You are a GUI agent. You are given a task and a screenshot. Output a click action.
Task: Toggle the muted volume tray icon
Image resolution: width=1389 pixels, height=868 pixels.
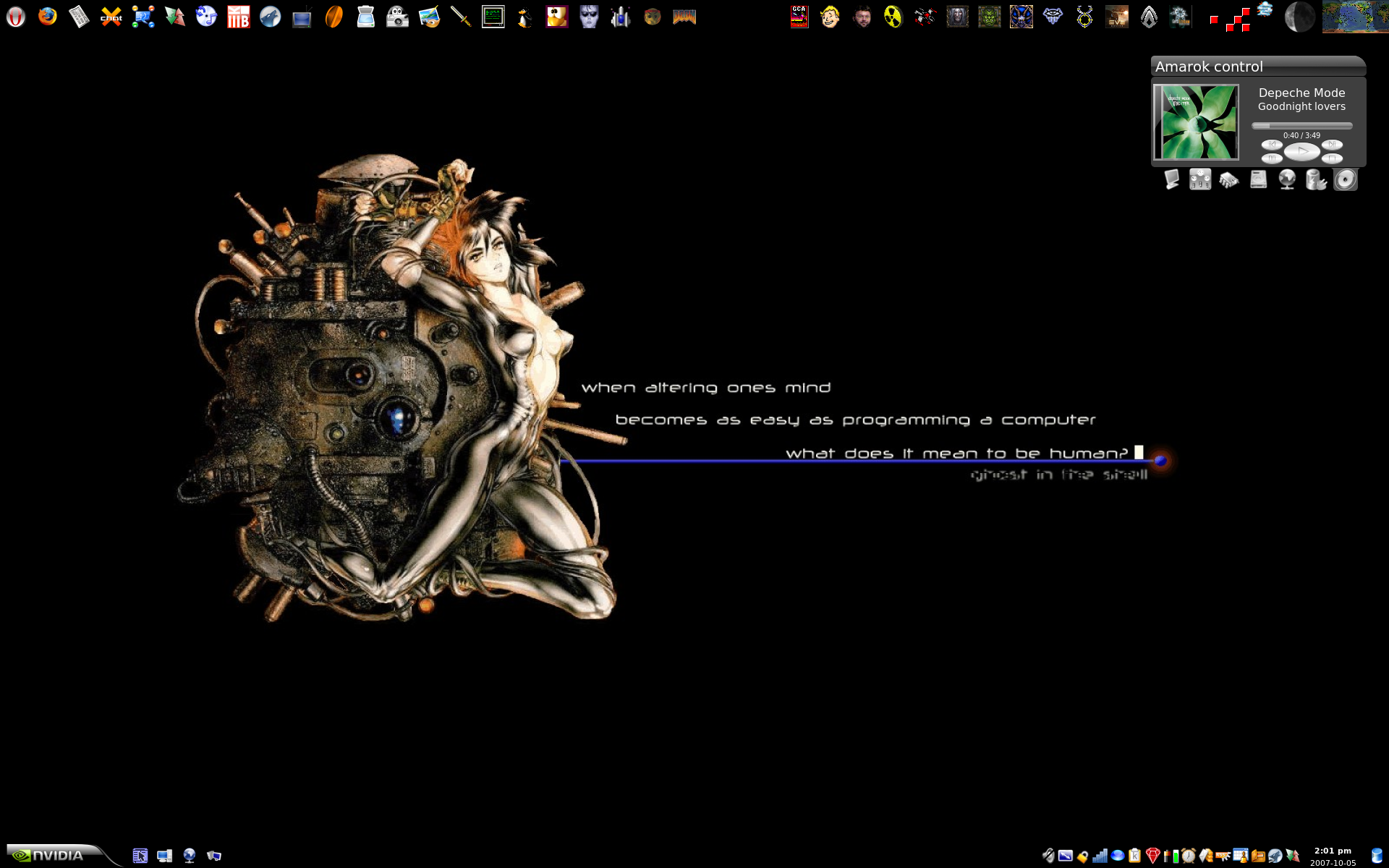(1048, 856)
